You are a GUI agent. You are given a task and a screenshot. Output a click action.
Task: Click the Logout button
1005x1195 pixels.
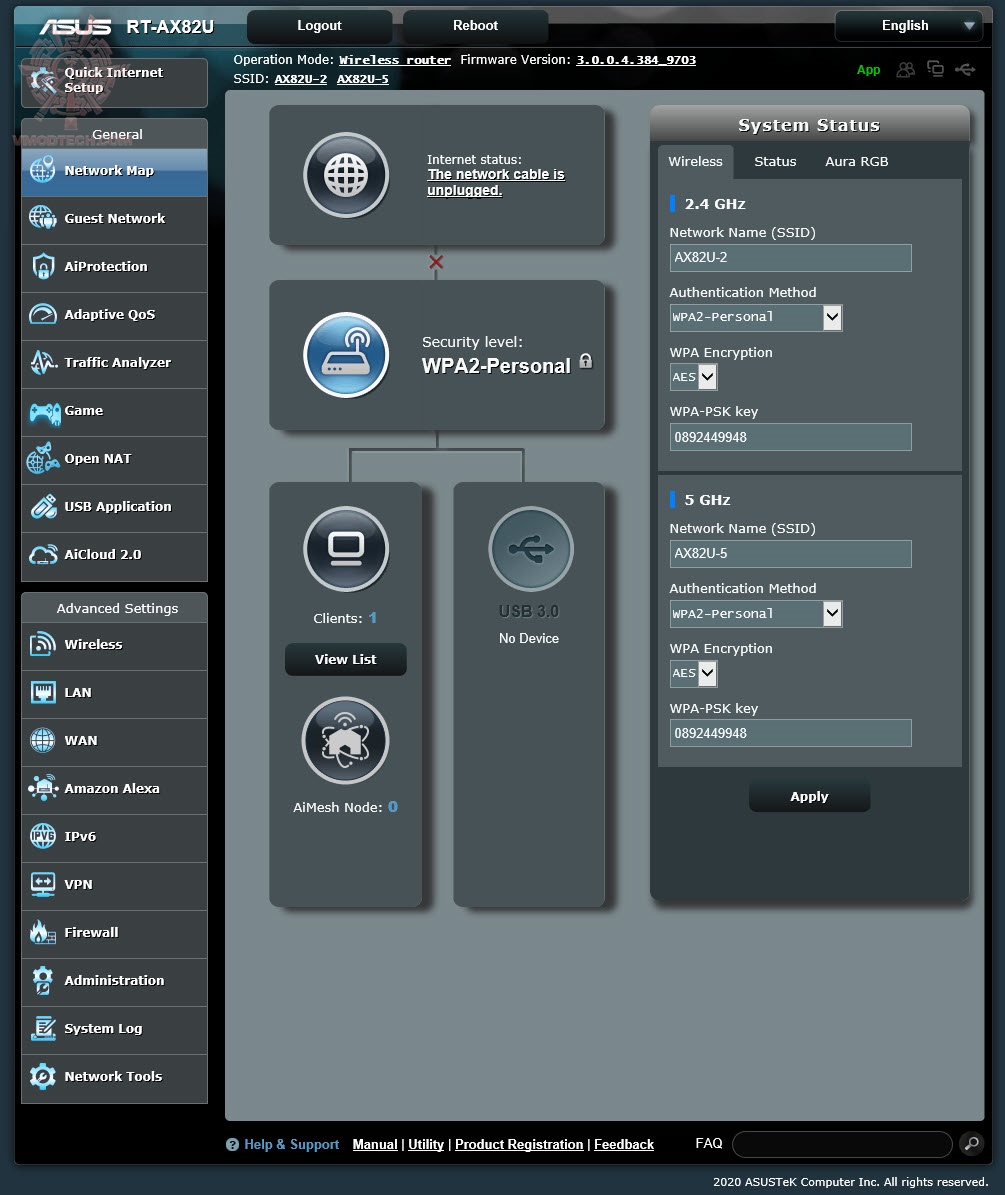319,26
